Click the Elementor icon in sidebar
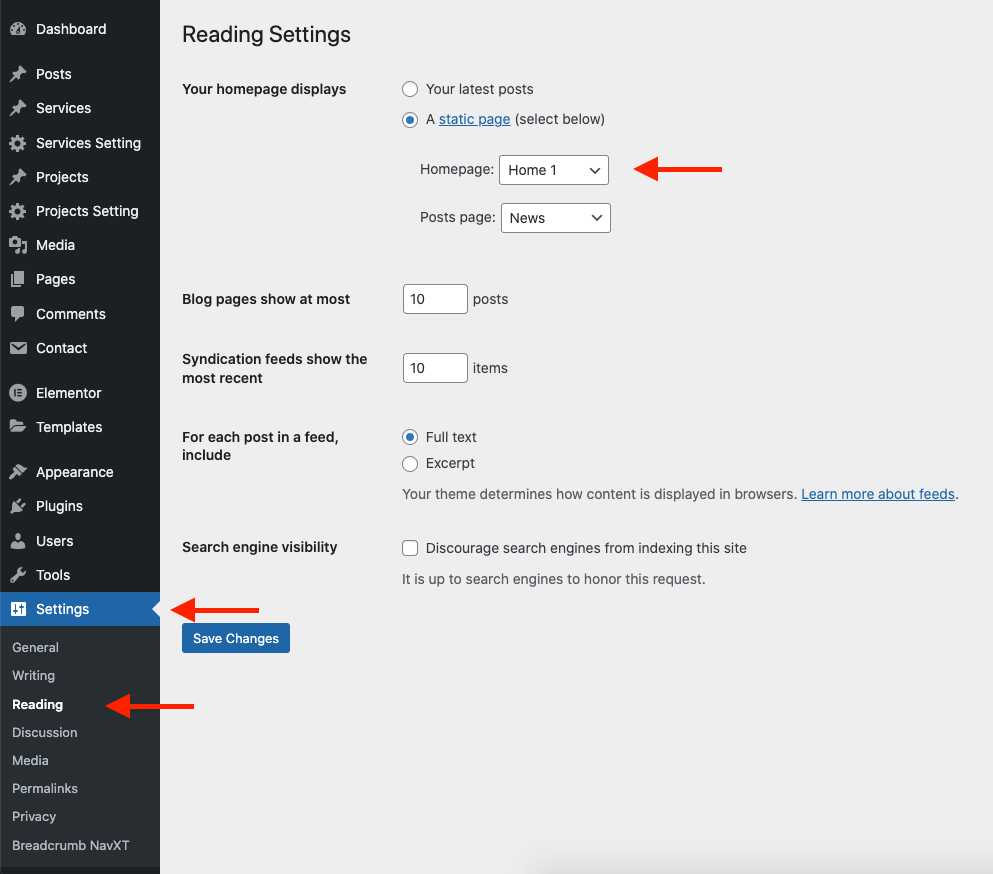This screenshot has height=874, width=993. tap(17, 393)
